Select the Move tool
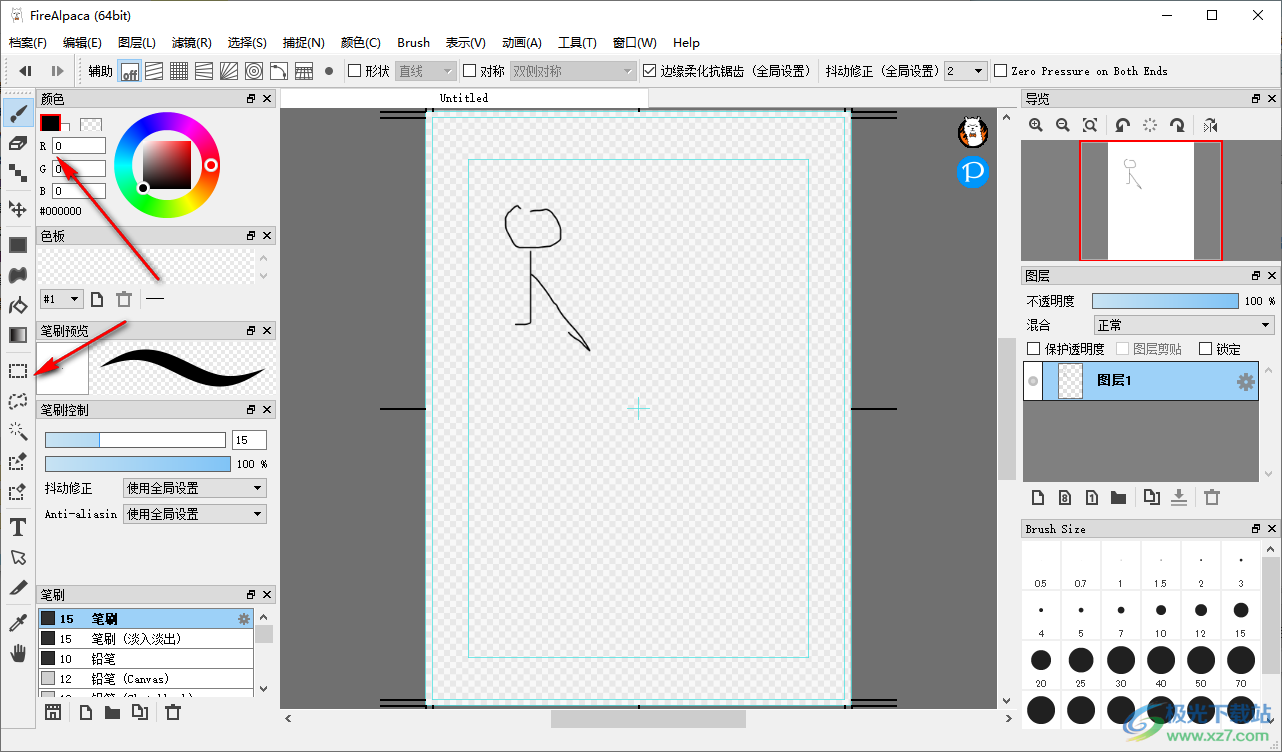 pyautogui.click(x=17, y=209)
